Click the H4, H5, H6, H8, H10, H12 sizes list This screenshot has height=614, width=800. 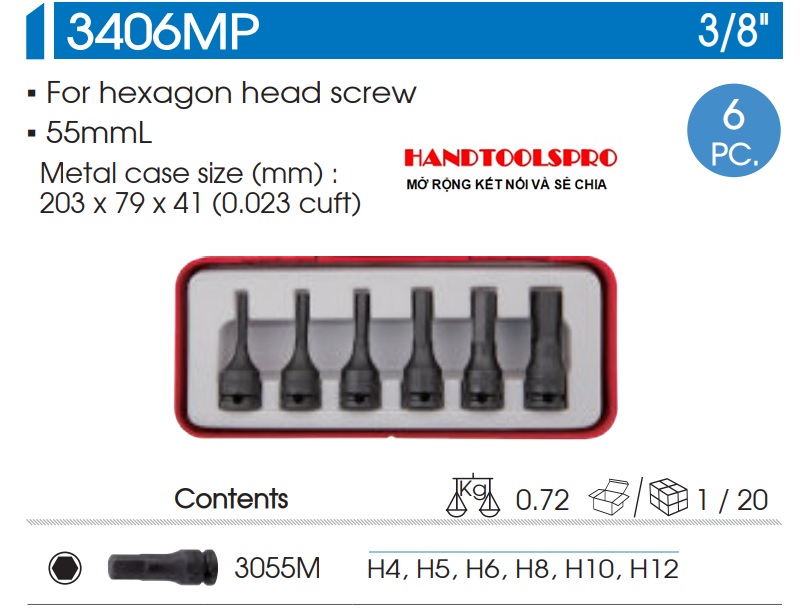(x=523, y=569)
